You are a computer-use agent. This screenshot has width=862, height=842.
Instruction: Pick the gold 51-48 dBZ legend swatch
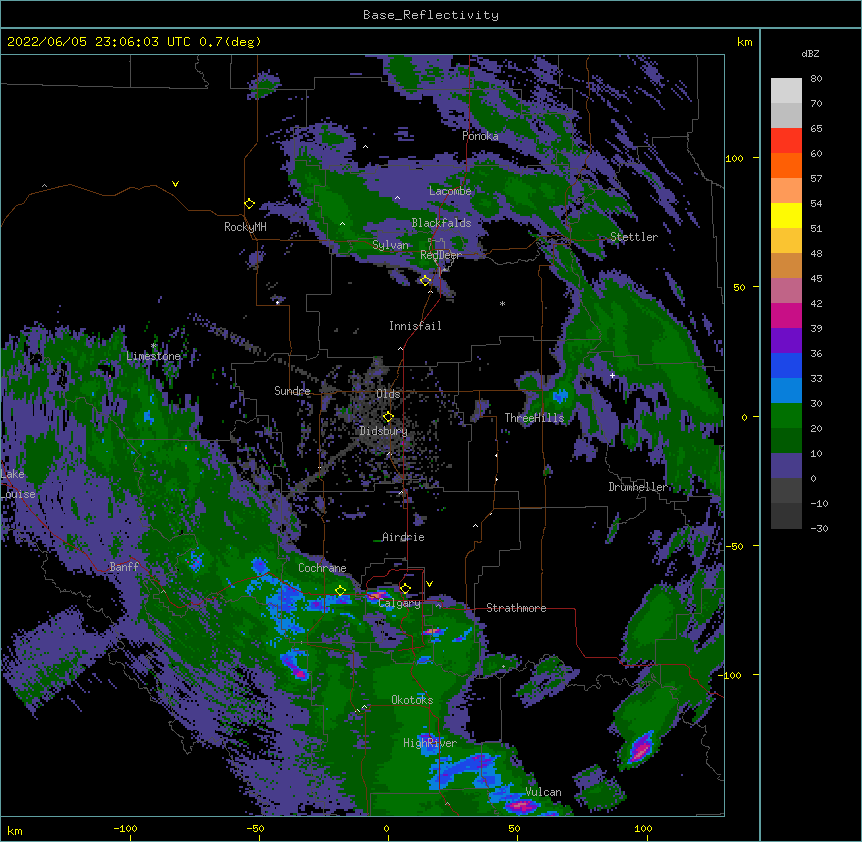tap(786, 241)
